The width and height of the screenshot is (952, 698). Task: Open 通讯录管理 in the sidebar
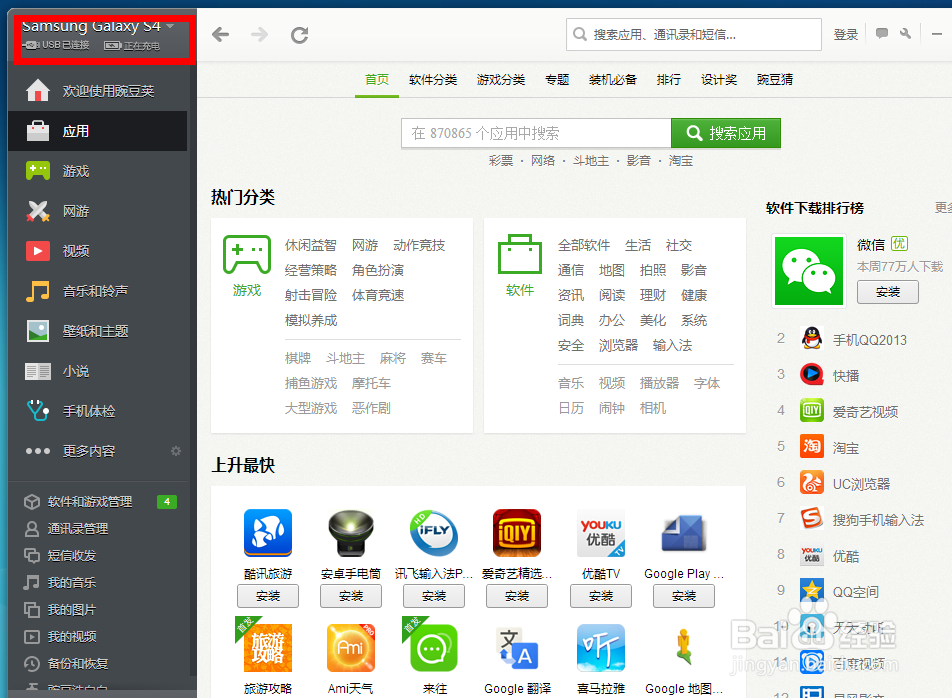point(97,529)
